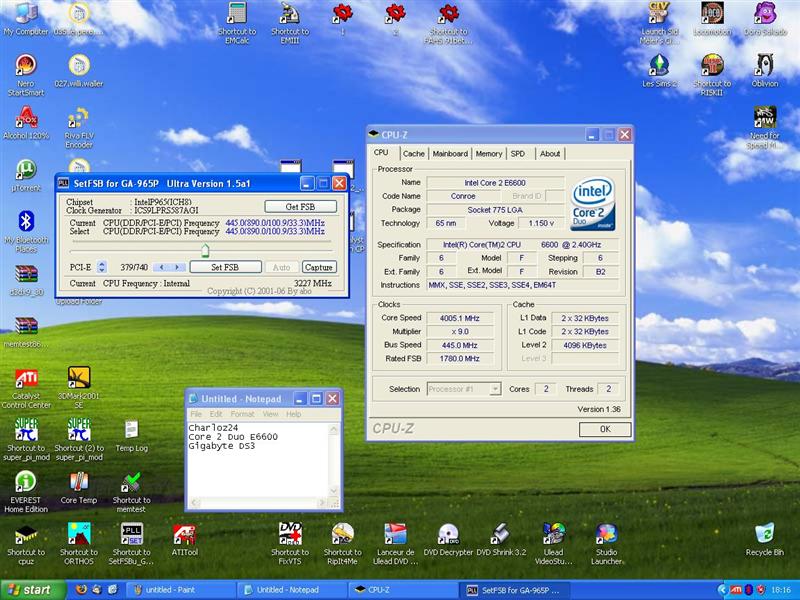Viewport: 800px width, 600px height.
Task: Open My Computer desktop icon
Action: click(x=26, y=19)
